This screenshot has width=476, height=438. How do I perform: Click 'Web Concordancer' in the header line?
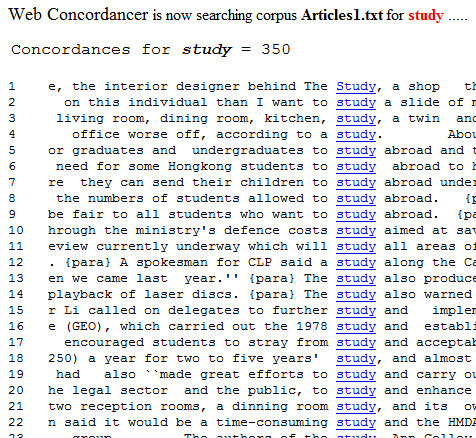point(79,15)
